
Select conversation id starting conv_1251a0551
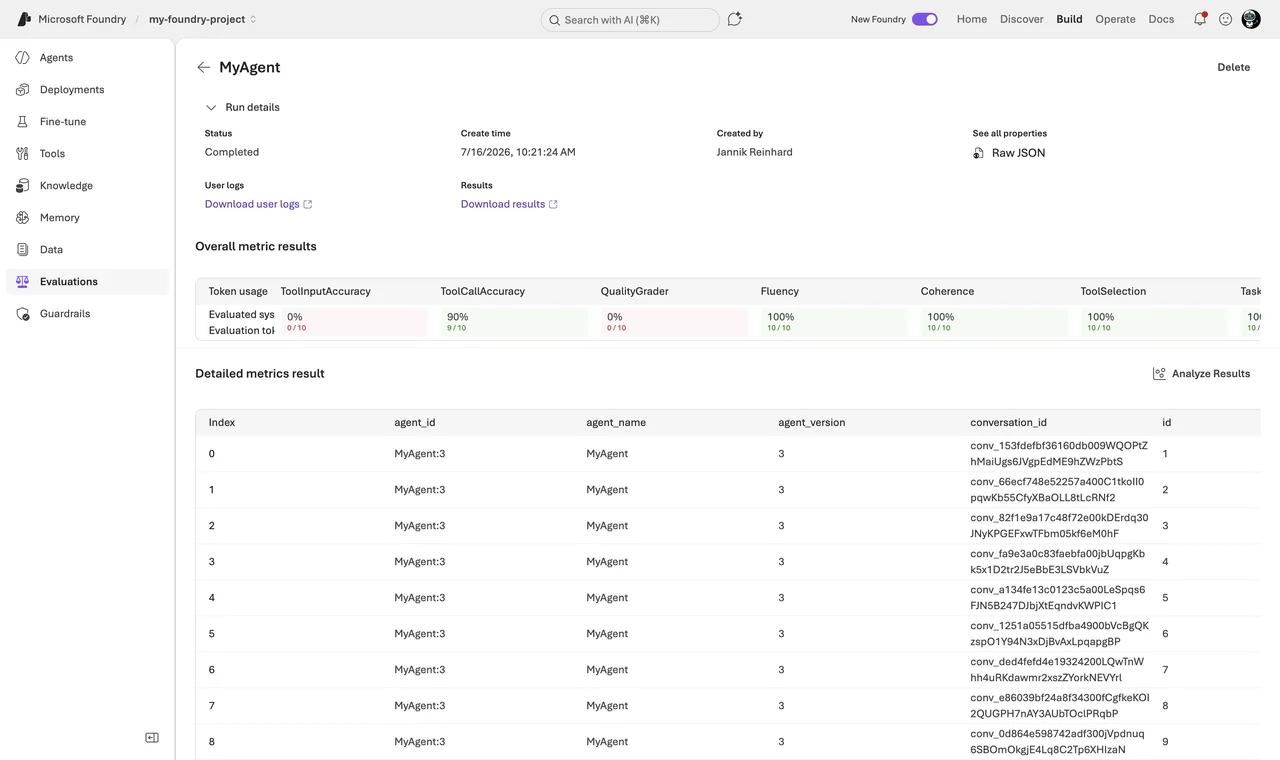(x=1059, y=634)
